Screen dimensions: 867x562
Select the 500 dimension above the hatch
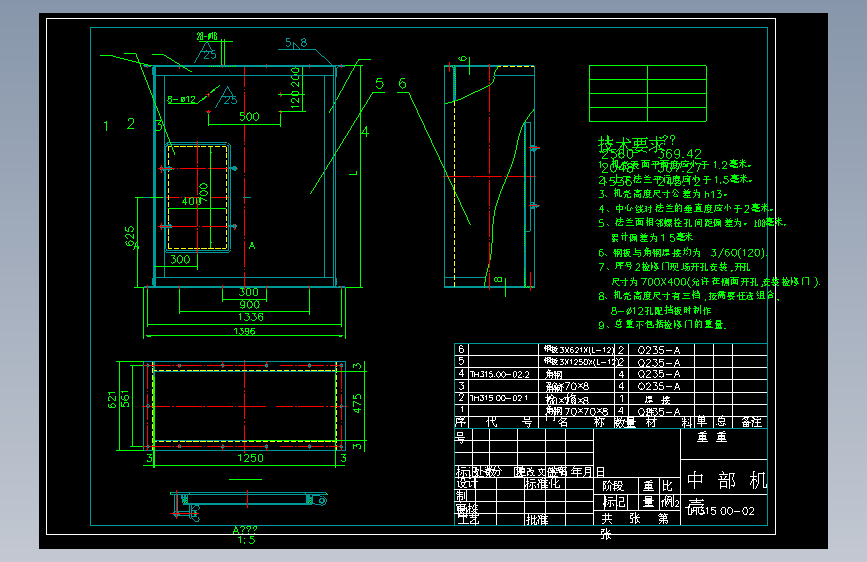[x=249, y=117]
